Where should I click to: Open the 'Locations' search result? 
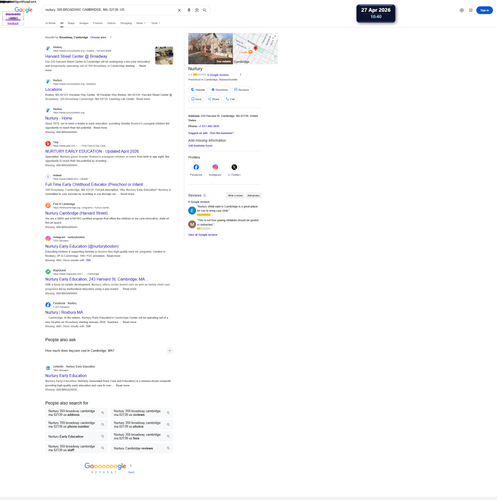coord(54,89)
